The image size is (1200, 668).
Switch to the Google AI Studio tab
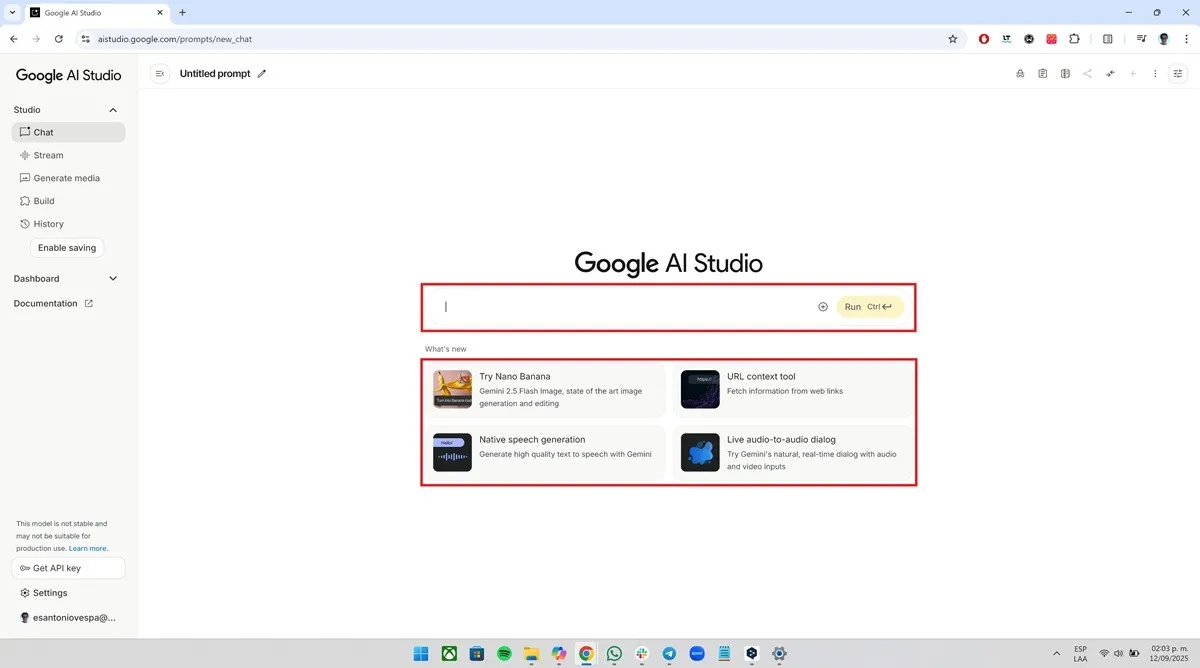pyautogui.click(x=90, y=13)
